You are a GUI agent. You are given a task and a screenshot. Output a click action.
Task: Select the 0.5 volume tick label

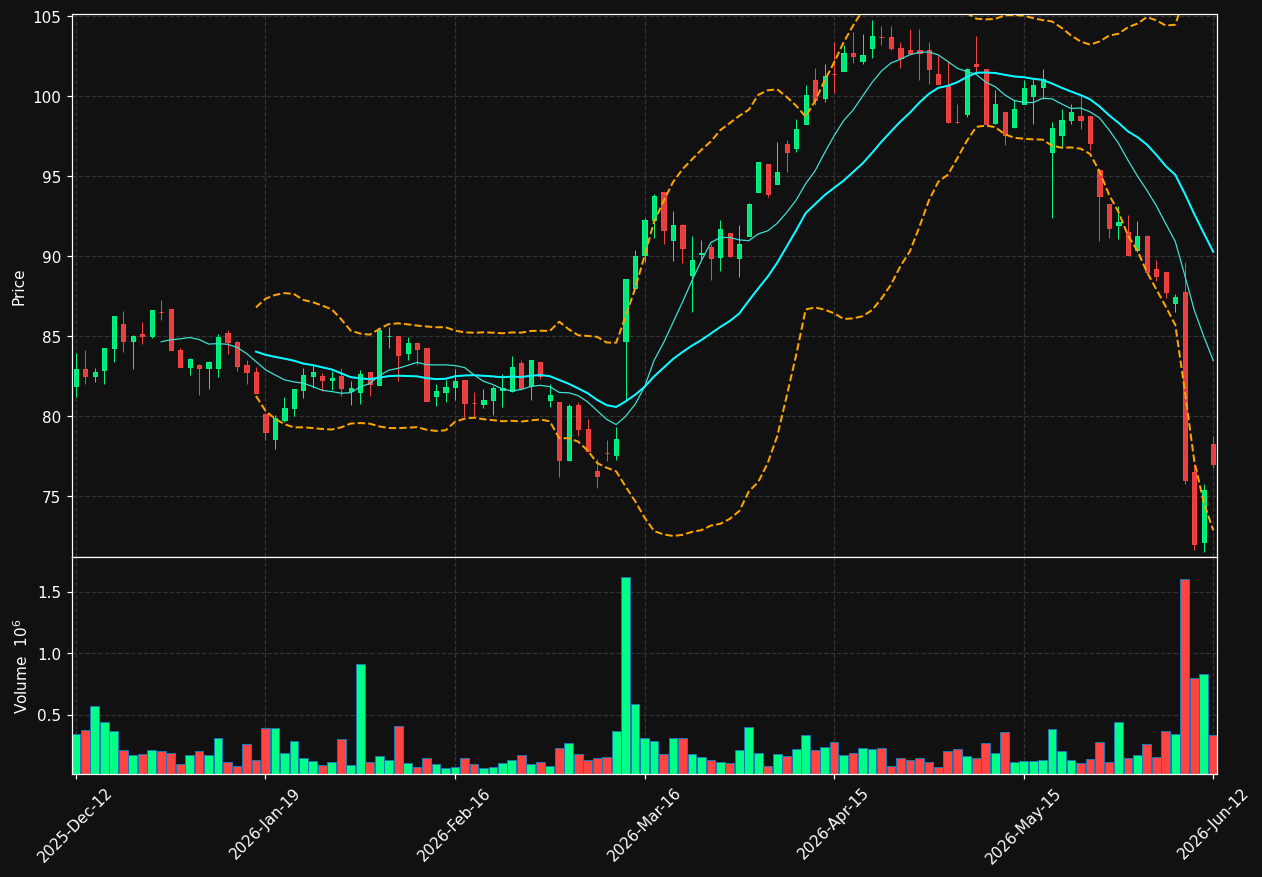pyautogui.click(x=50, y=715)
